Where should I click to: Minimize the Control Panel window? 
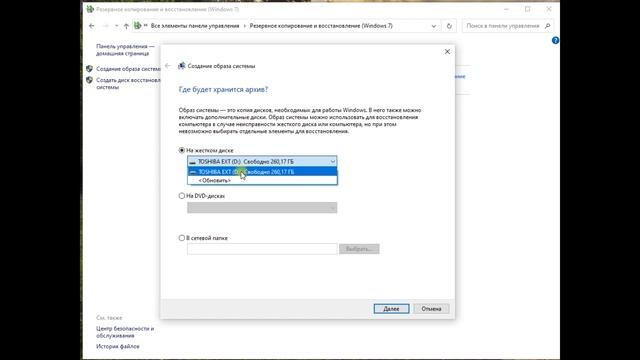click(506, 9)
